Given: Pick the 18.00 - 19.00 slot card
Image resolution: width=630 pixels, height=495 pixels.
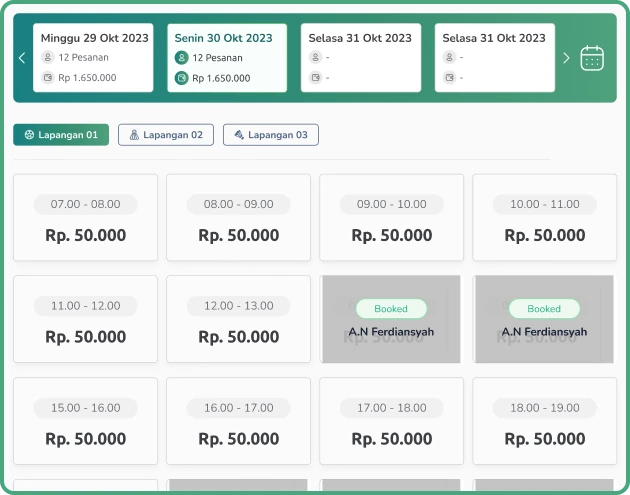Looking at the screenshot, I should coord(545,421).
